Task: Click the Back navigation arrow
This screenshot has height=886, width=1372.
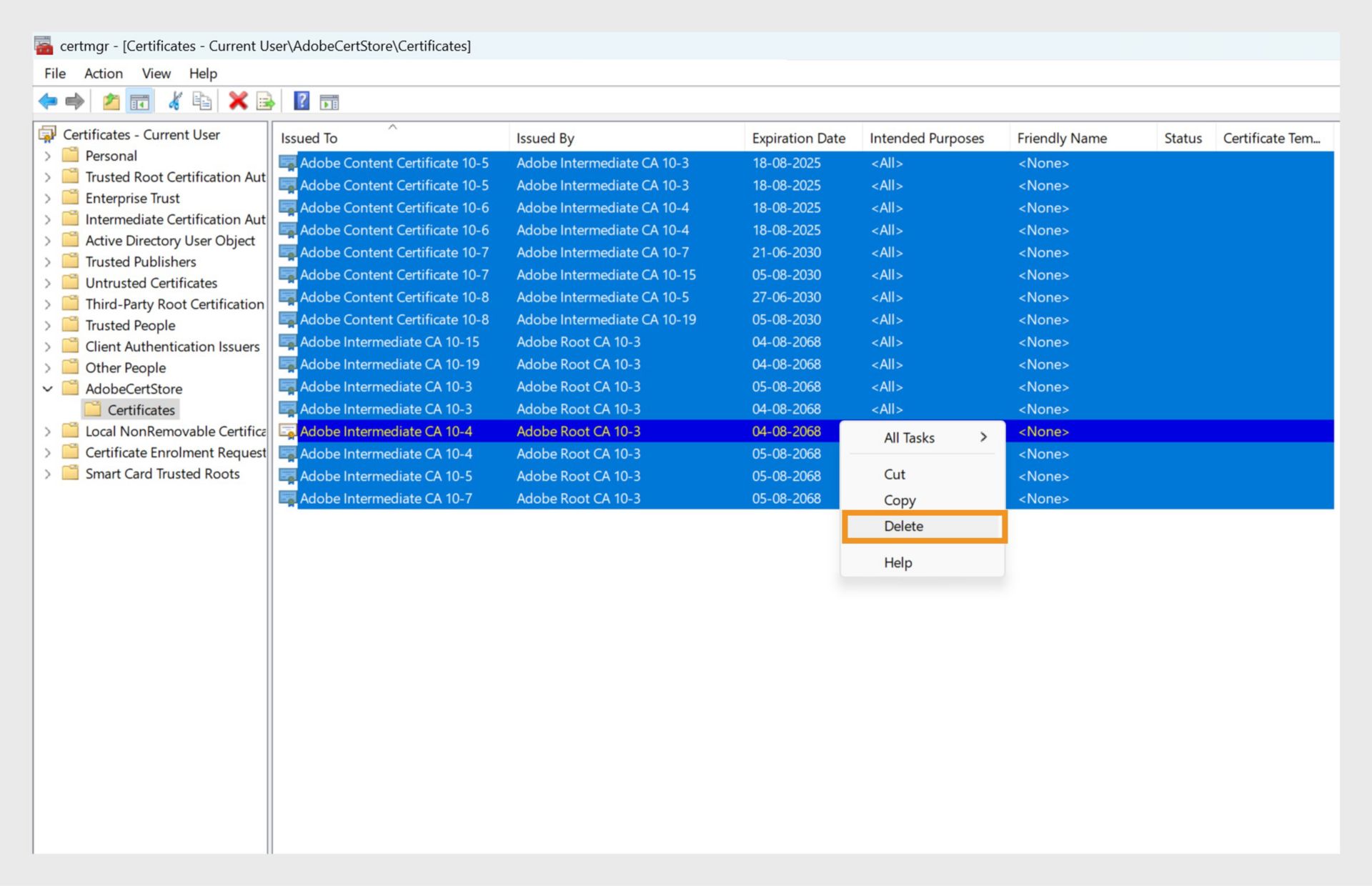Action: tap(48, 101)
